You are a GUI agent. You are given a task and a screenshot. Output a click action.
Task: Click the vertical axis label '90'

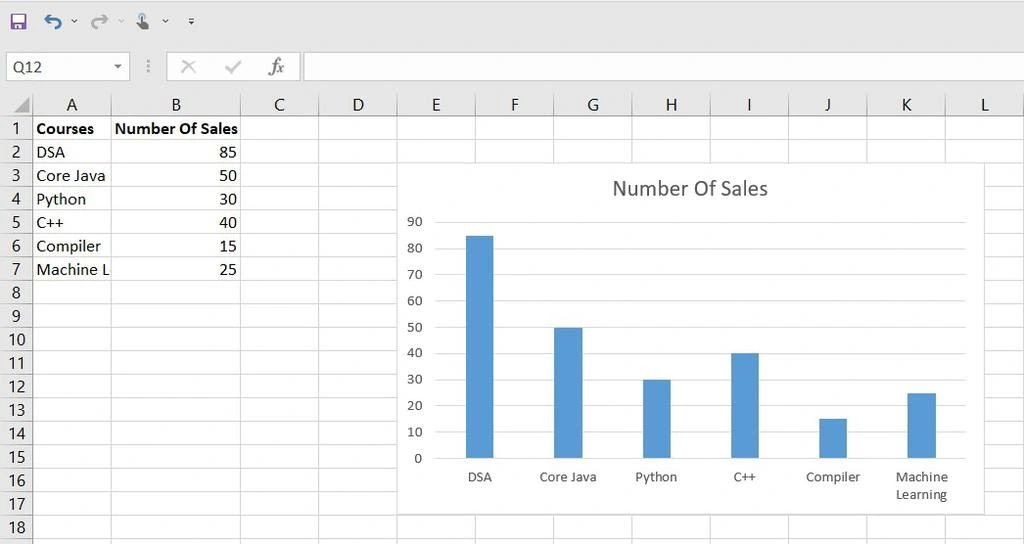point(415,221)
